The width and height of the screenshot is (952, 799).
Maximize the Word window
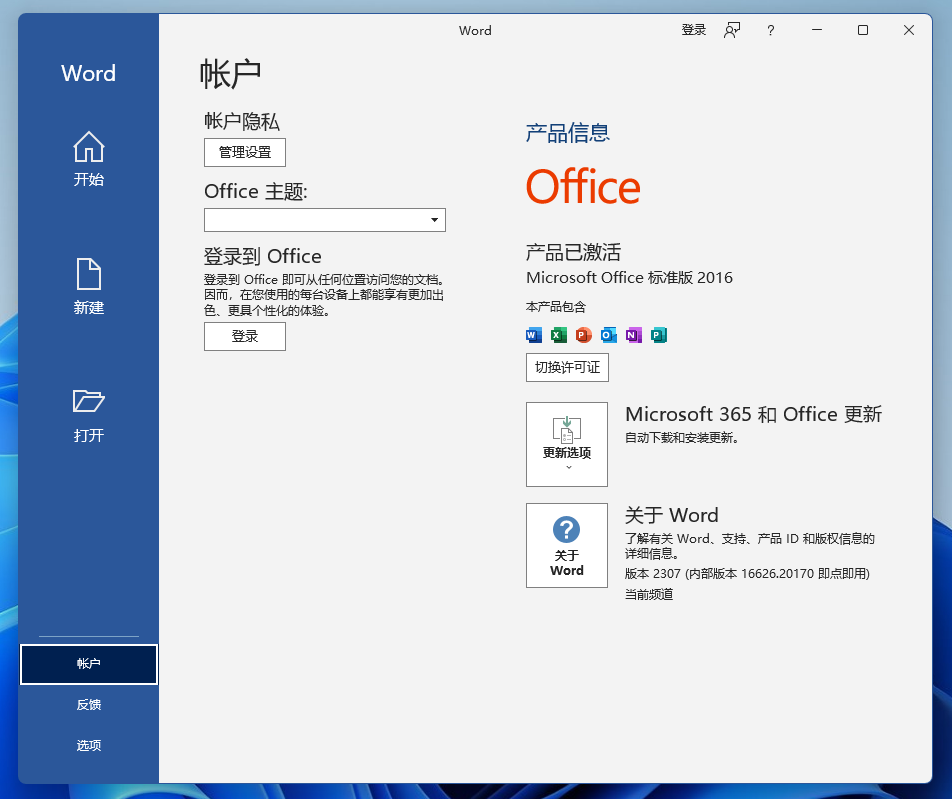(x=863, y=30)
